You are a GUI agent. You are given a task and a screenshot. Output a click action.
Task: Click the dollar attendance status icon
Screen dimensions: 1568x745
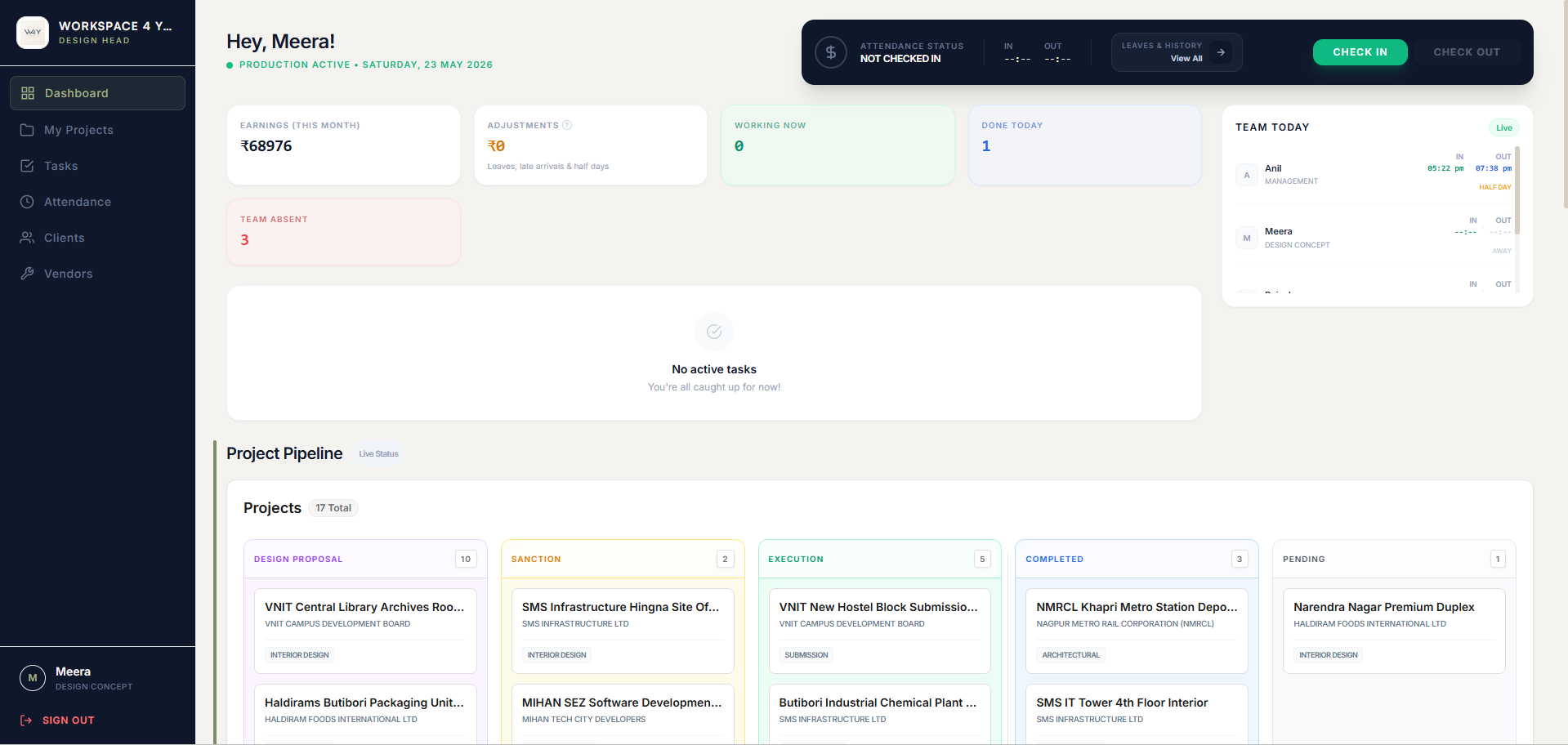pos(831,52)
